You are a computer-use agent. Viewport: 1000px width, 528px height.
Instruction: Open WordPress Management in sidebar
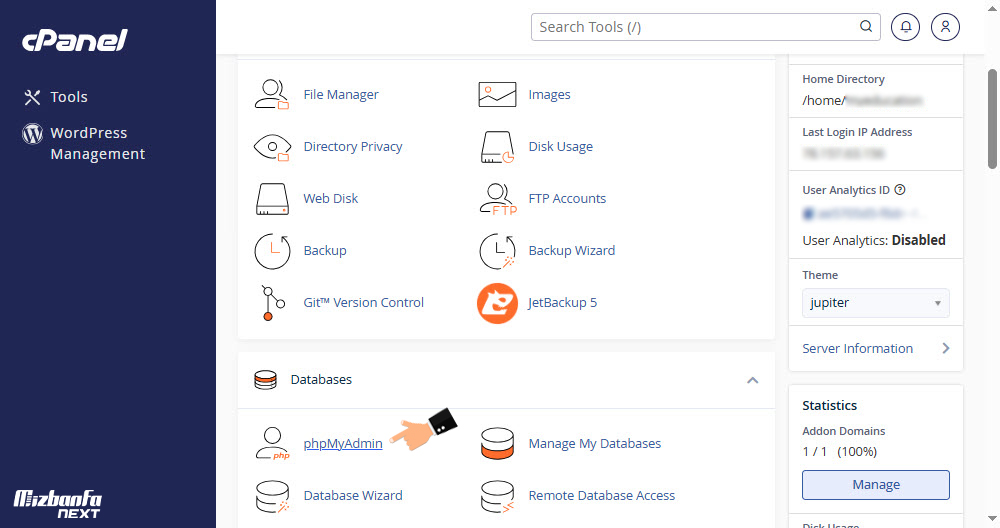[97, 143]
